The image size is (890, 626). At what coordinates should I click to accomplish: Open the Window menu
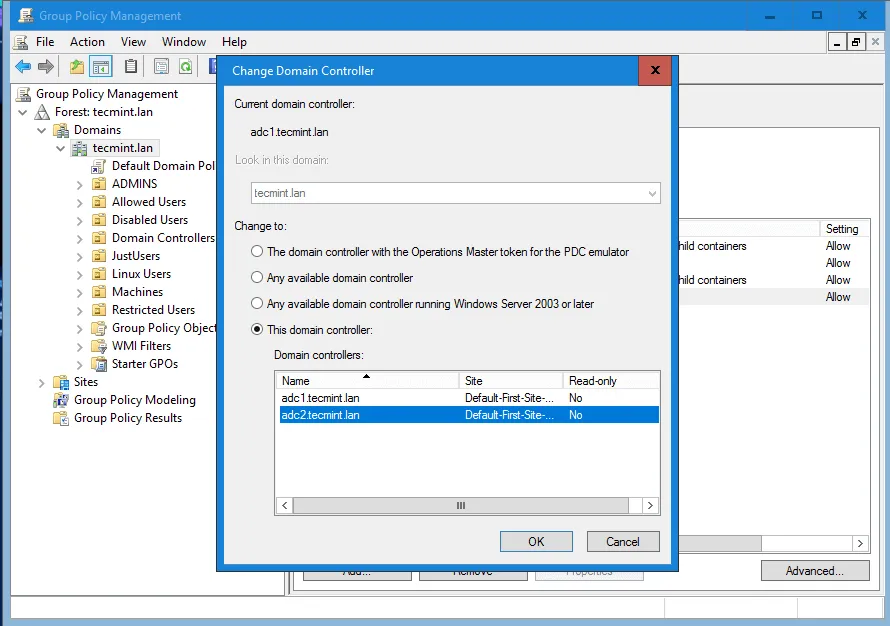click(x=183, y=42)
